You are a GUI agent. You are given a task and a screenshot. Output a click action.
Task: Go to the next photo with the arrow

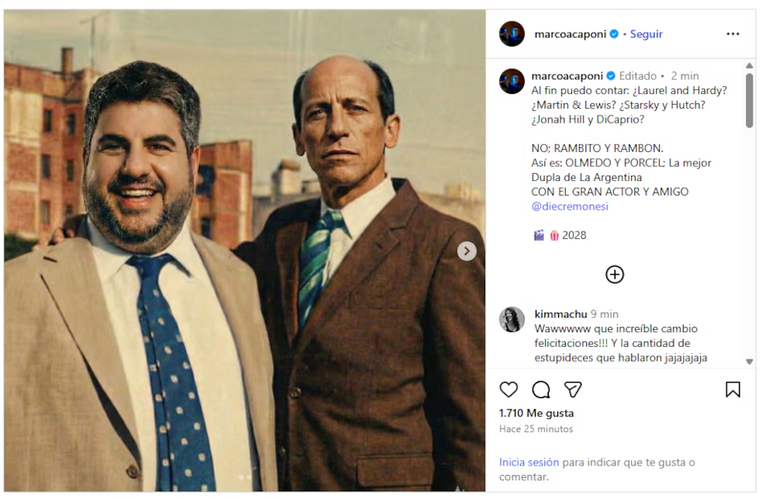coord(467,251)
